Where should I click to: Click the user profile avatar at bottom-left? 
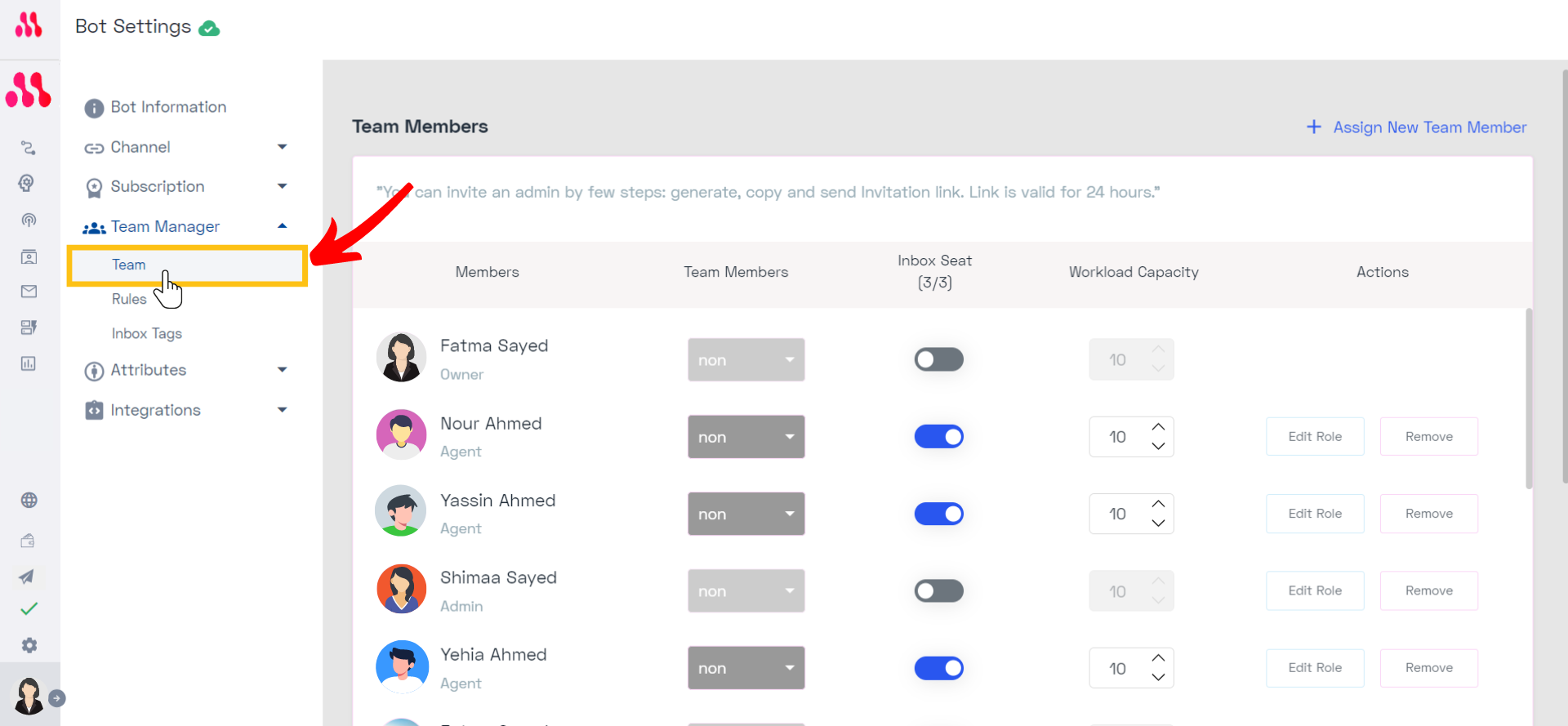click(29, 696)
